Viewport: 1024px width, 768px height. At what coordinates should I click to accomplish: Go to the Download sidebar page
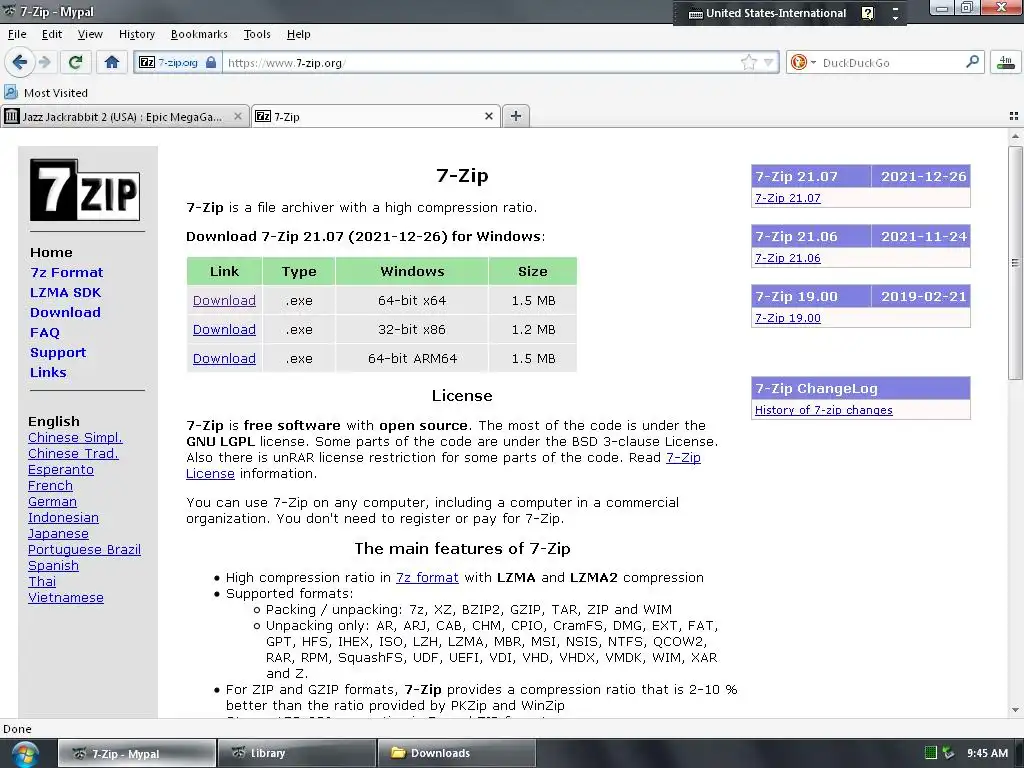[x=65, y=312]
